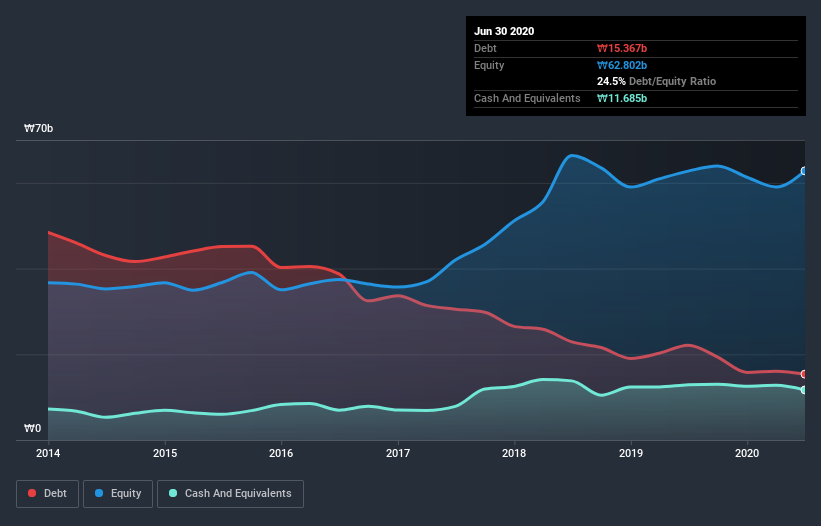Click the teal Cash endpoint marker

tap(804, 390)
